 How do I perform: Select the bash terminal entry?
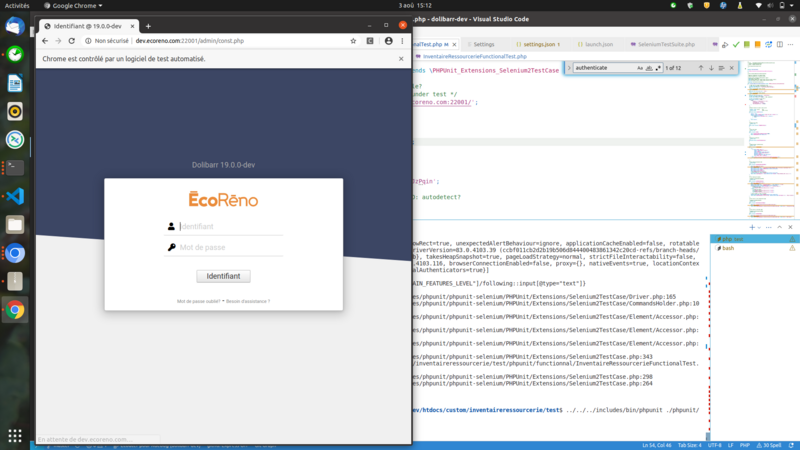pos(754,248)
